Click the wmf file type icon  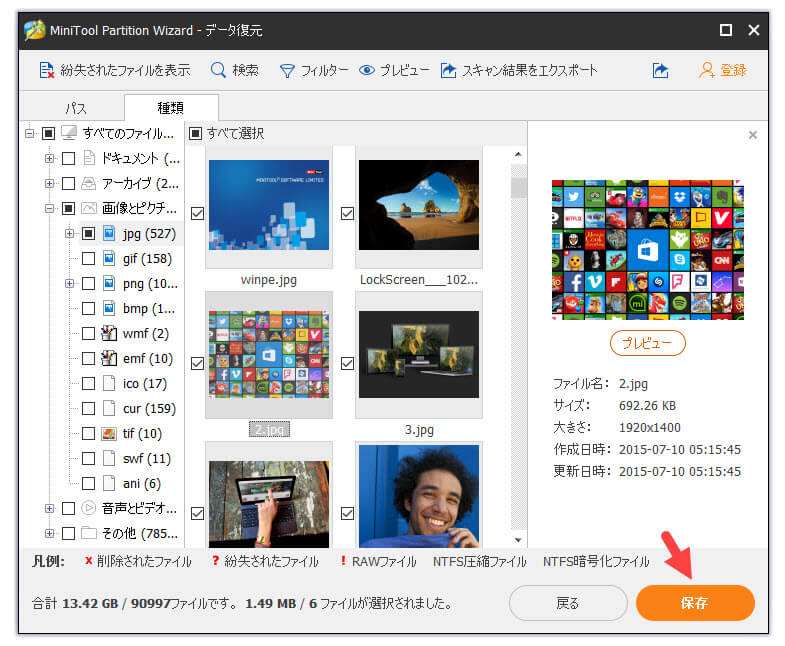coord(109,334)
